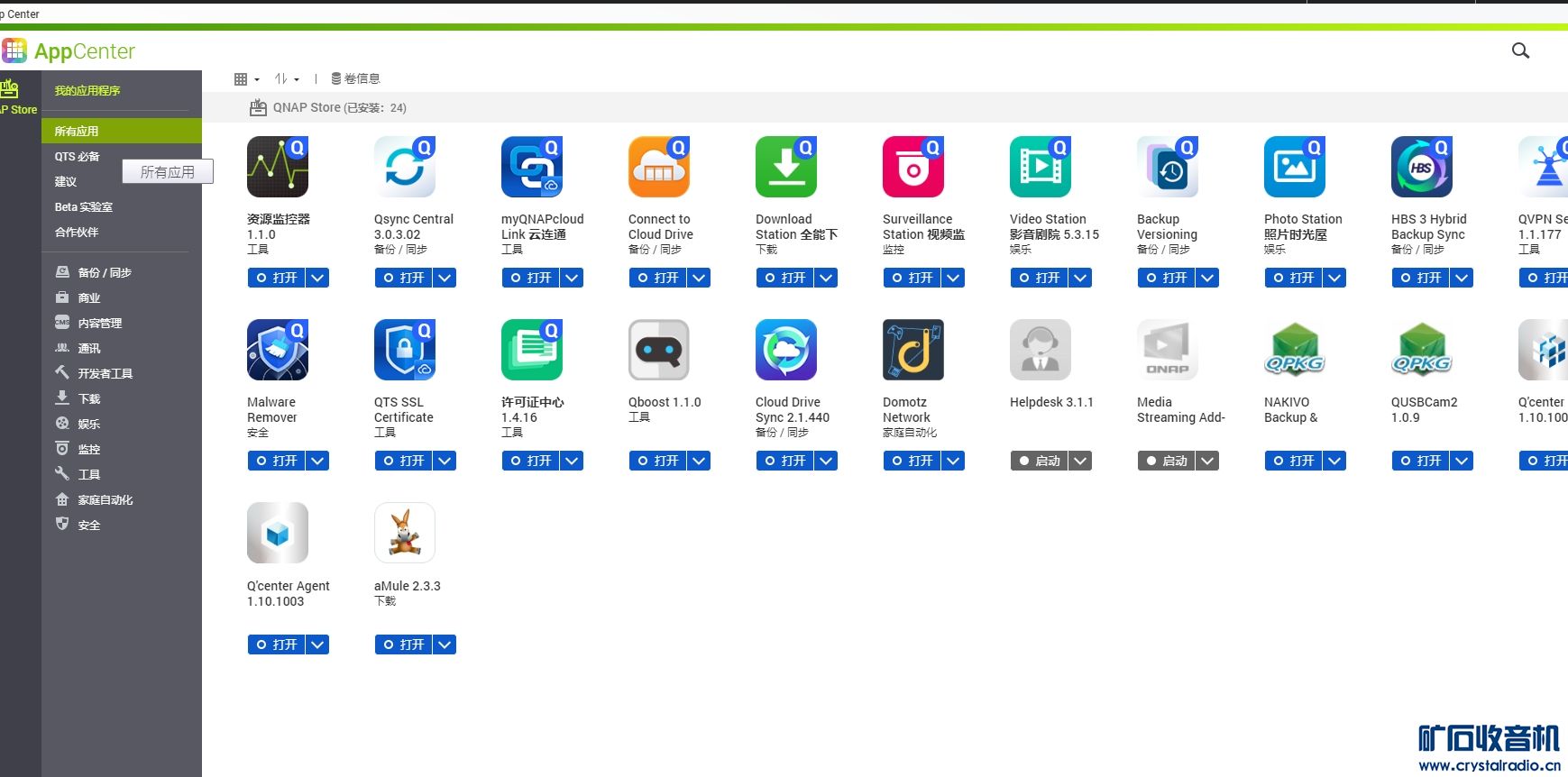Image resolution: width=1568 pixels, height=777 pixels.
Task: Open the HBS 3 Hybrid Backup Sync icon
Action: click(x=1422, y=167)
